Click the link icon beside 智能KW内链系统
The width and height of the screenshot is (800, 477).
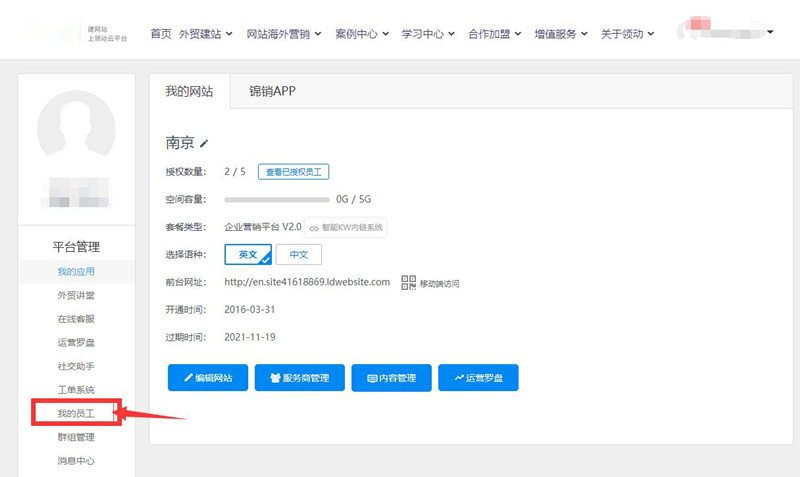[313, 228]
